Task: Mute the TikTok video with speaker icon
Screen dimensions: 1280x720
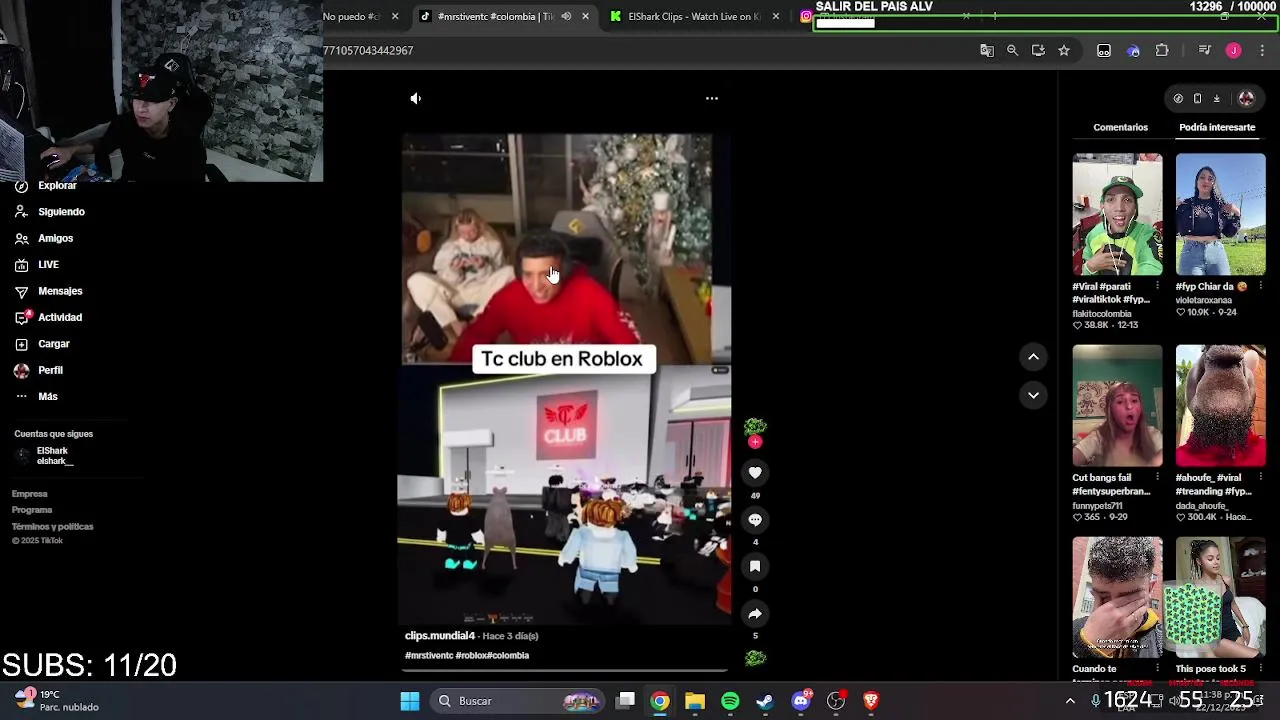Action: (x=416, y=98)
